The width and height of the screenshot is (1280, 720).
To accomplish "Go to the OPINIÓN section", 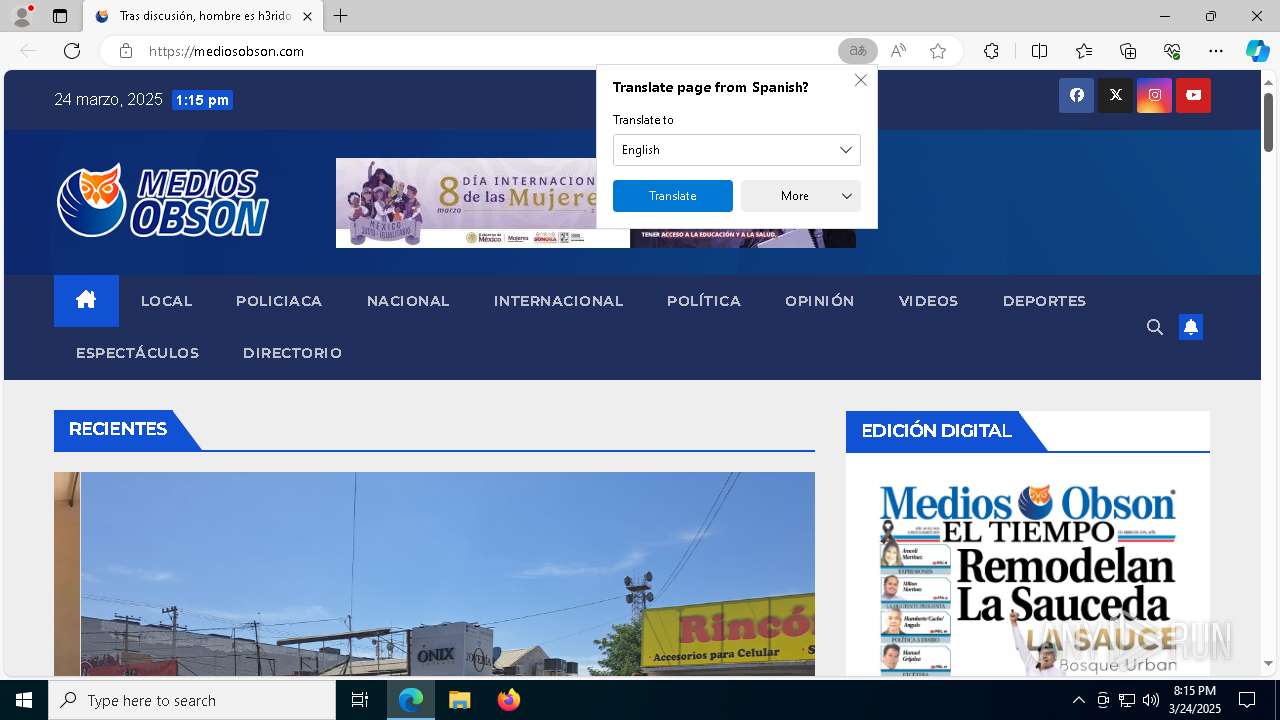I will point(820,301).
